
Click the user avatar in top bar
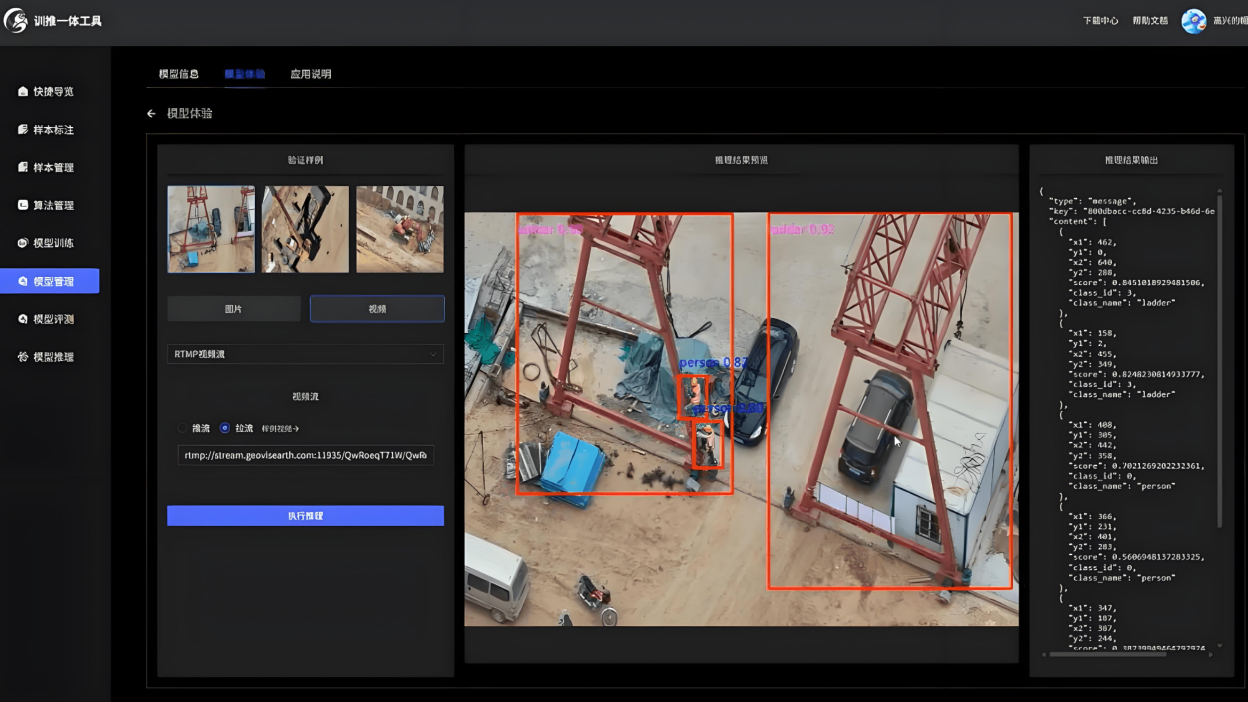[x=1194, y=21]
